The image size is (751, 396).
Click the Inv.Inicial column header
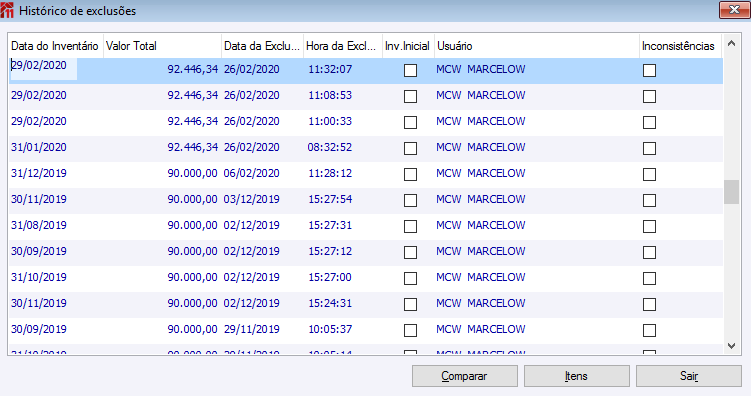408,46
